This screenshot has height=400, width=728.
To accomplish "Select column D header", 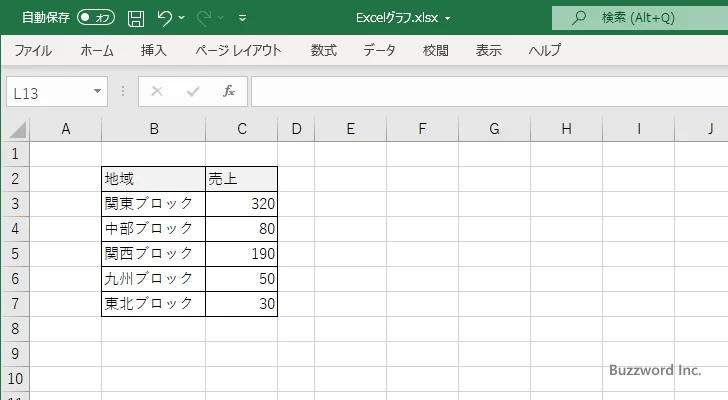I will click(296, 129).
